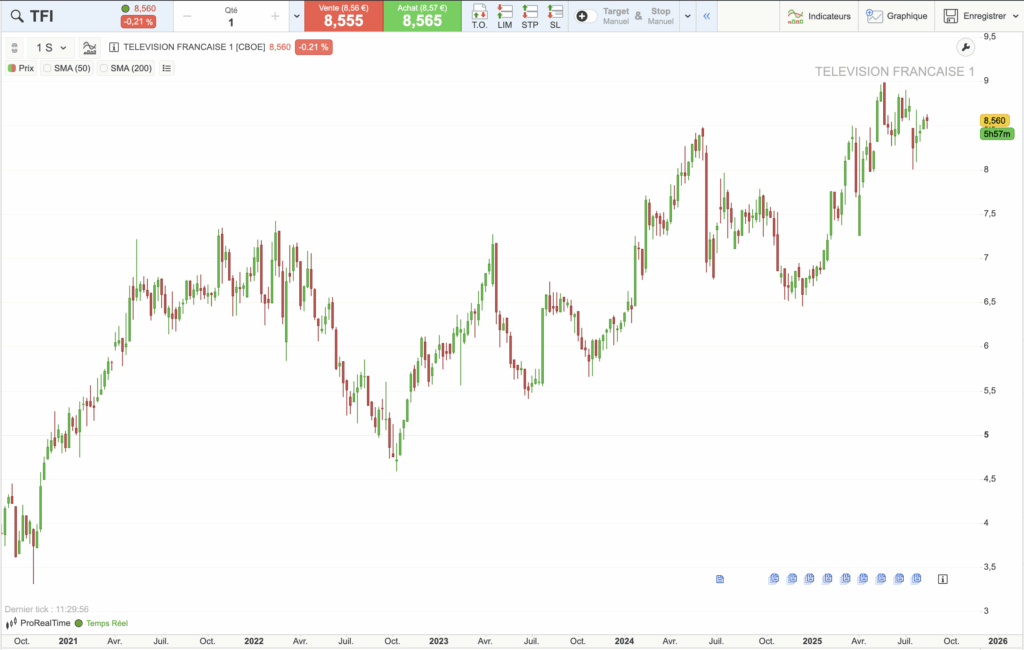Open chart settings with the wrench icon

tap(964, 47)
